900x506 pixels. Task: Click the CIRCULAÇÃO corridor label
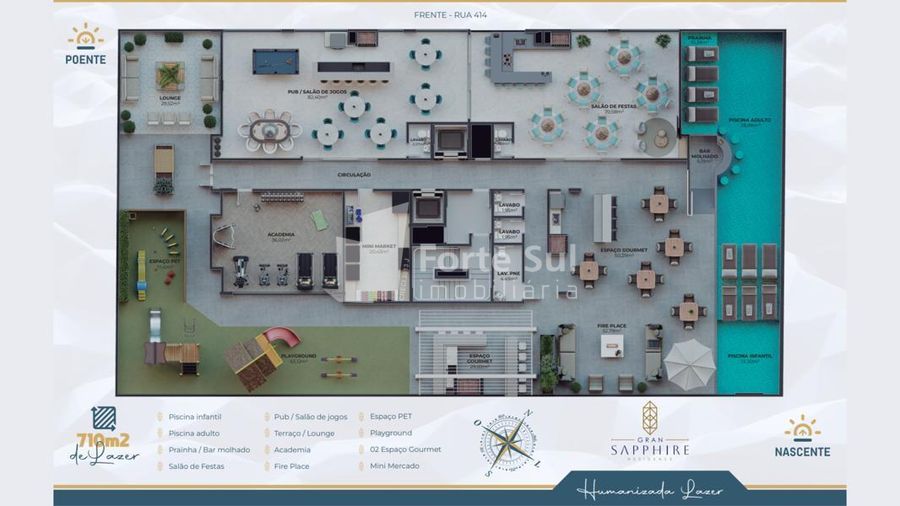354,174
